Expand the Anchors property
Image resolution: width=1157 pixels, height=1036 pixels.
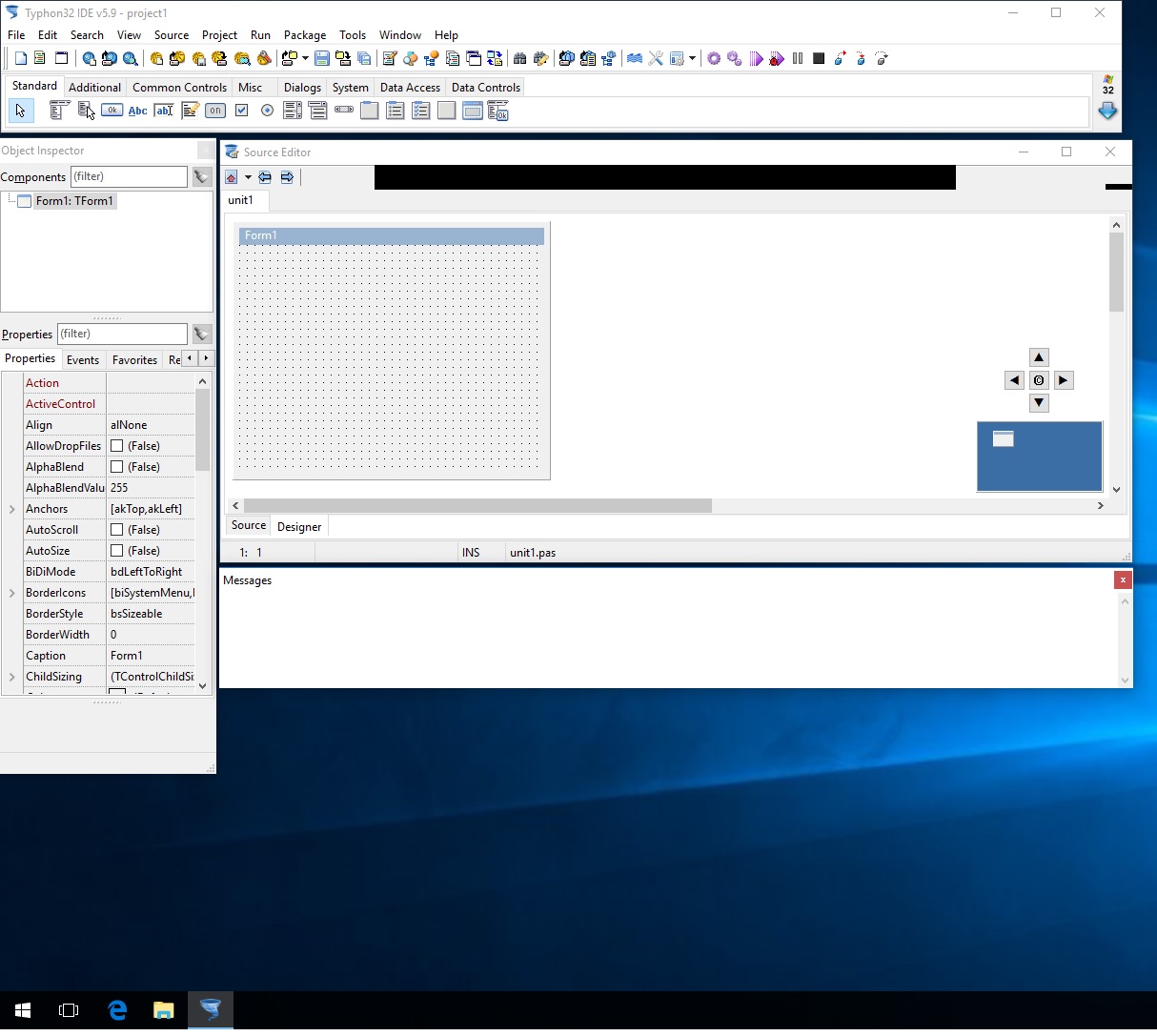click(x=12, y=509)
